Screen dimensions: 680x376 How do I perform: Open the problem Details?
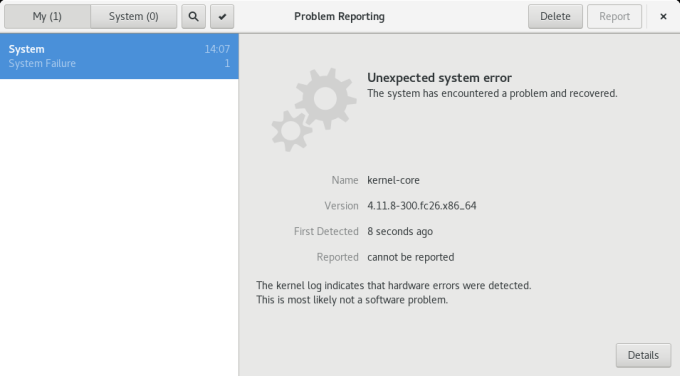point(643,355)
